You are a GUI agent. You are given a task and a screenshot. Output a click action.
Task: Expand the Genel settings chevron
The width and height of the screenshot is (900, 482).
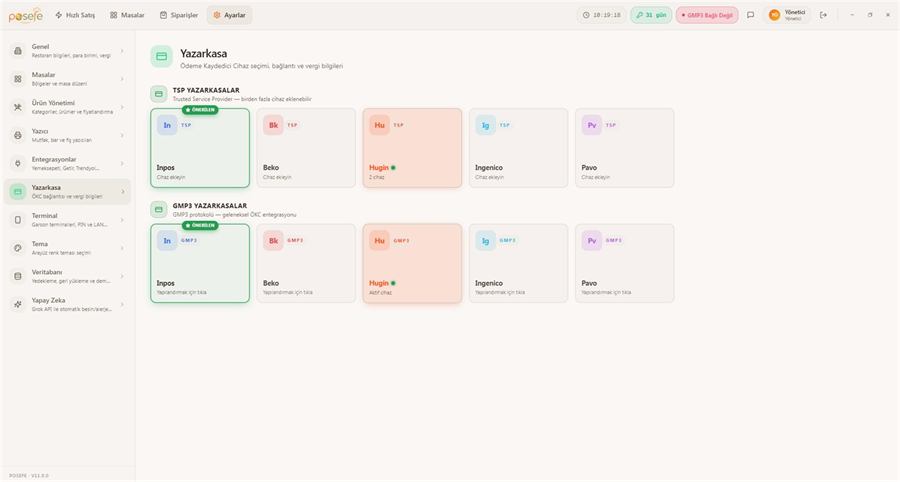(x=122, y=51)
